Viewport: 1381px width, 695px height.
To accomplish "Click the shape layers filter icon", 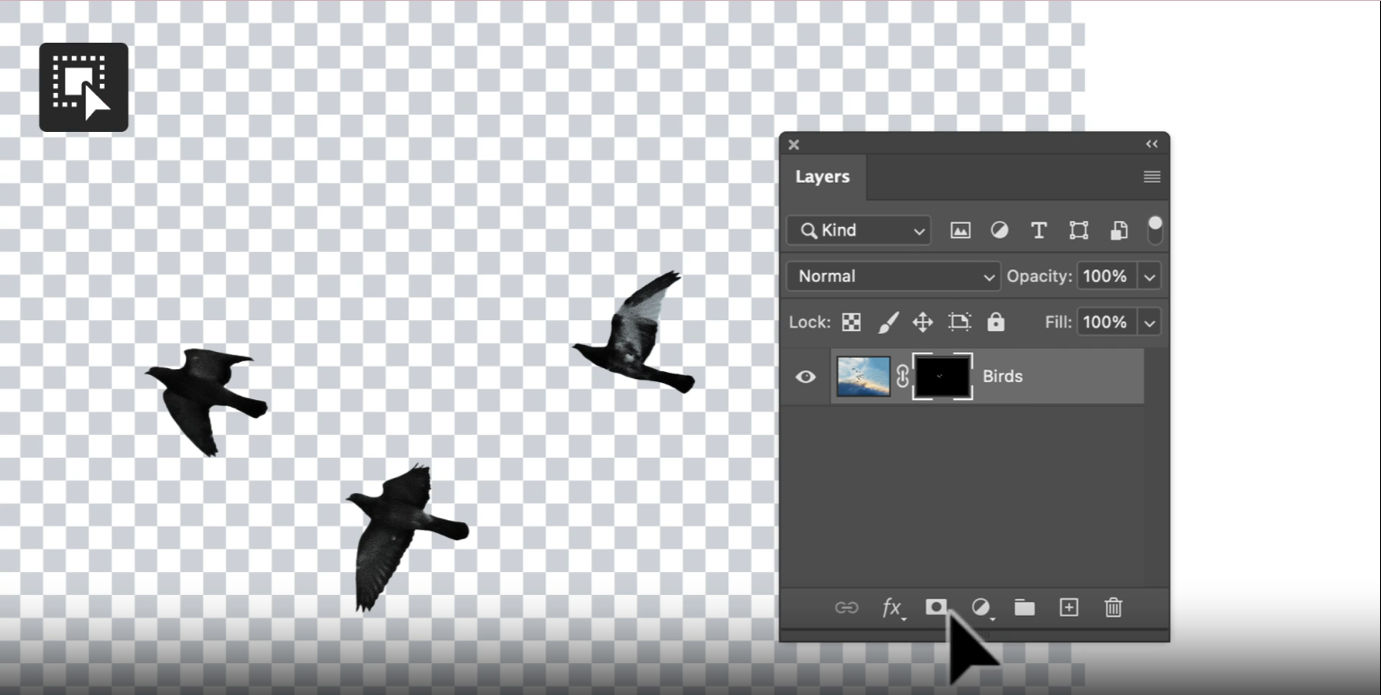I will pos(1078,230).
